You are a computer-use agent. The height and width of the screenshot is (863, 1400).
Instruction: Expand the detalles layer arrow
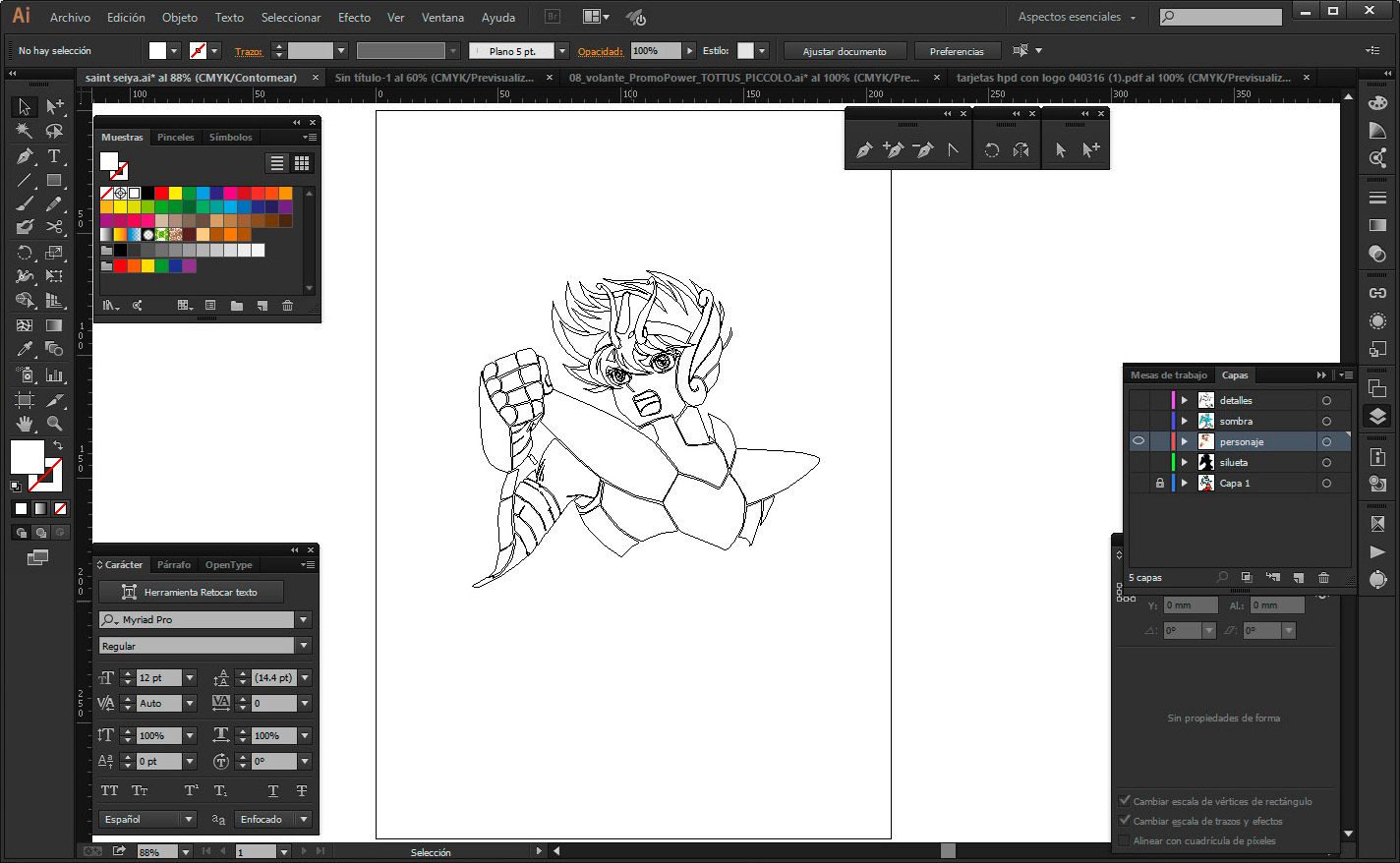coord(1185,400)
